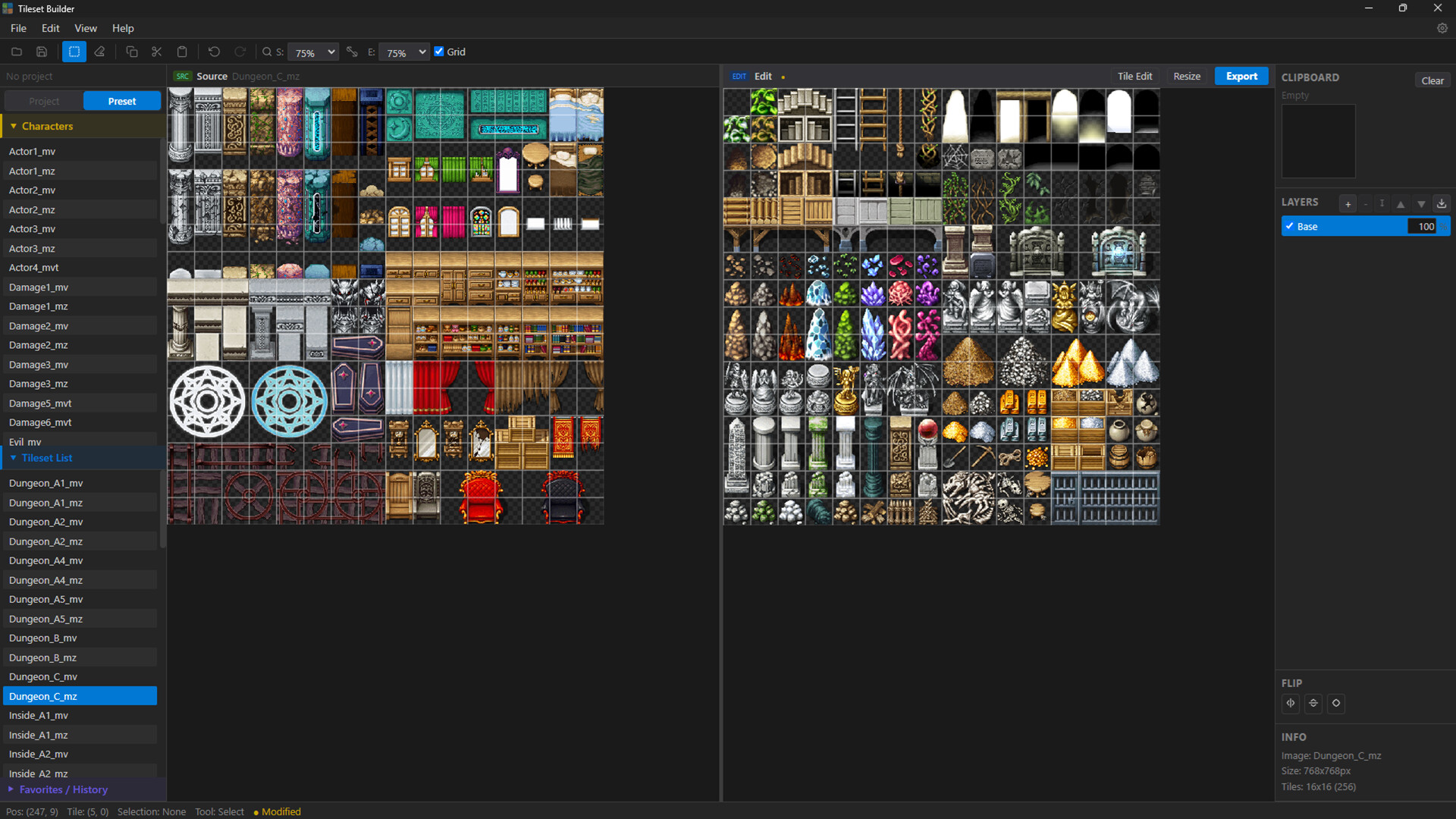This screenshot has height=819, width=1456.
Task: Open the Edit menu
Action: 50,28
